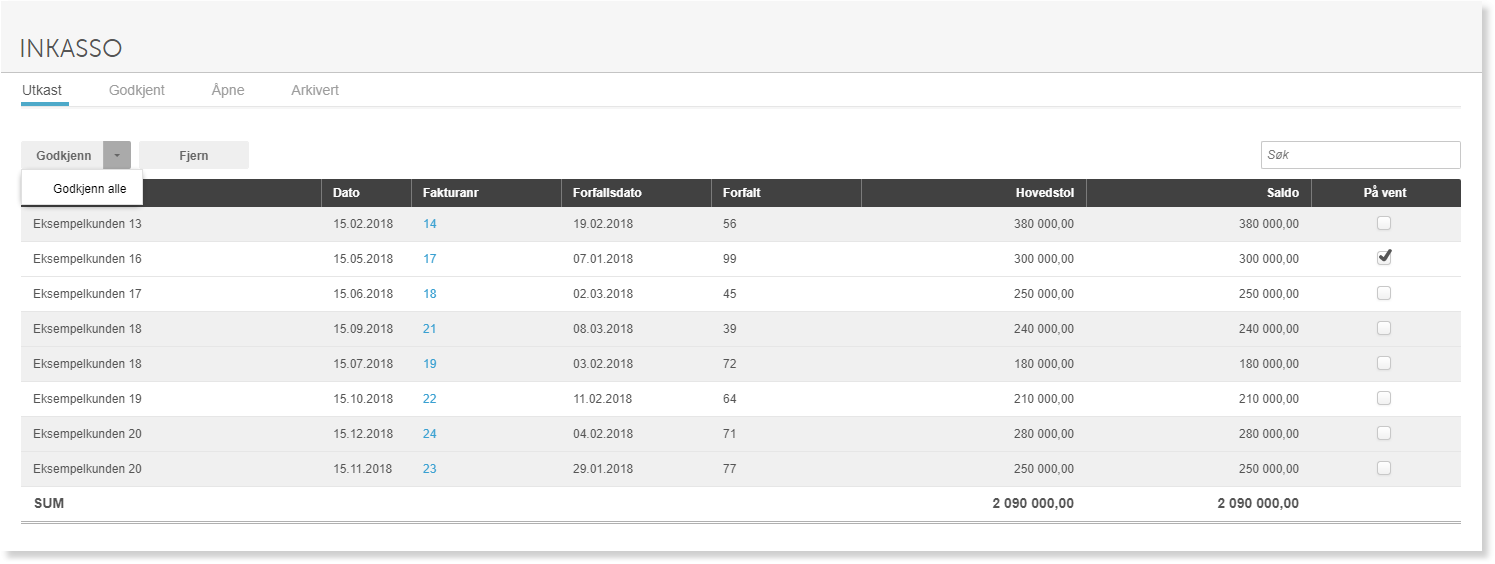Click due date 29.01.2018
Image resolution: width=1495 pixels, height=564 pixels.
tap(603, 469)
